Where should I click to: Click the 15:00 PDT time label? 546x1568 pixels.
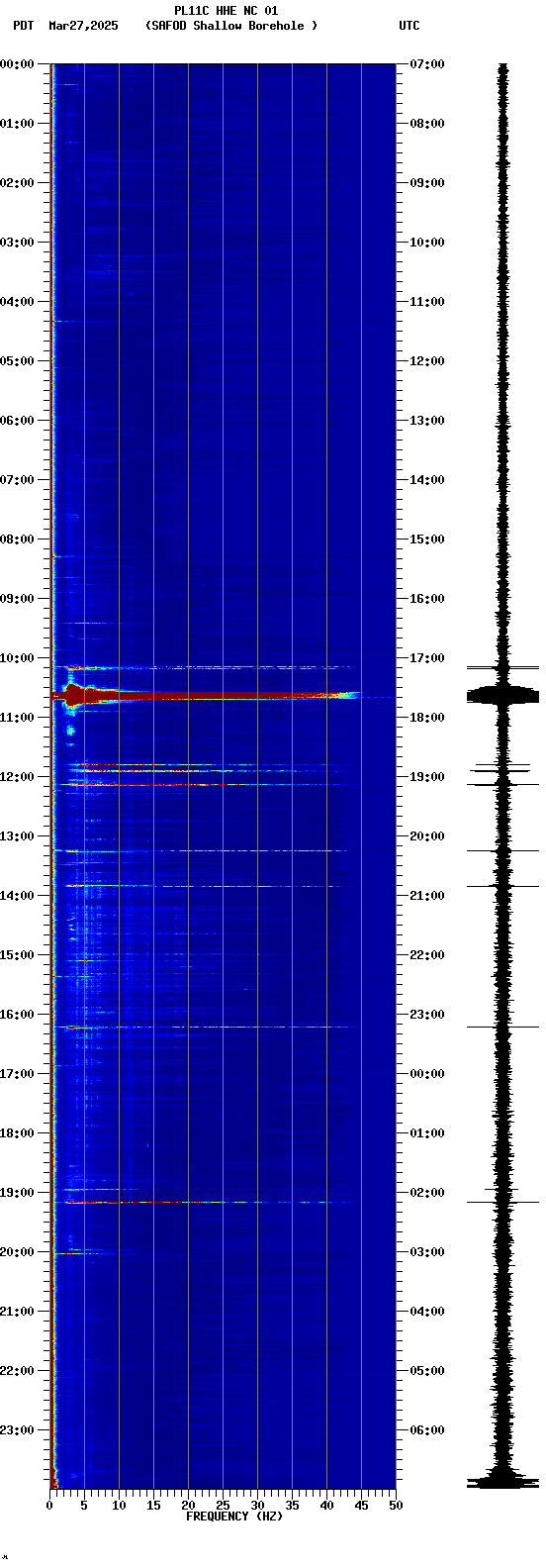[x=17, y=955]
